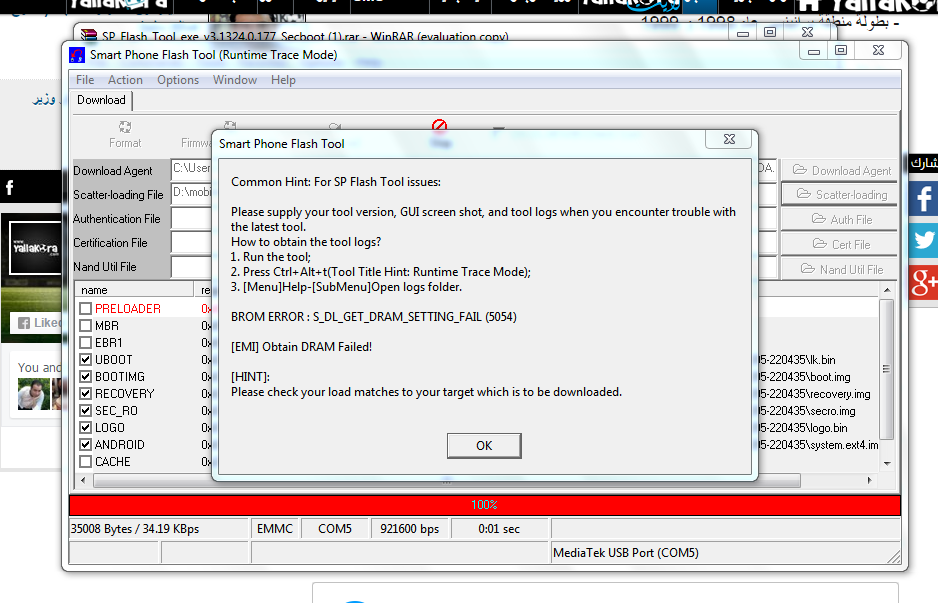Click the Scatter-loading browse button

click(841, 195)
